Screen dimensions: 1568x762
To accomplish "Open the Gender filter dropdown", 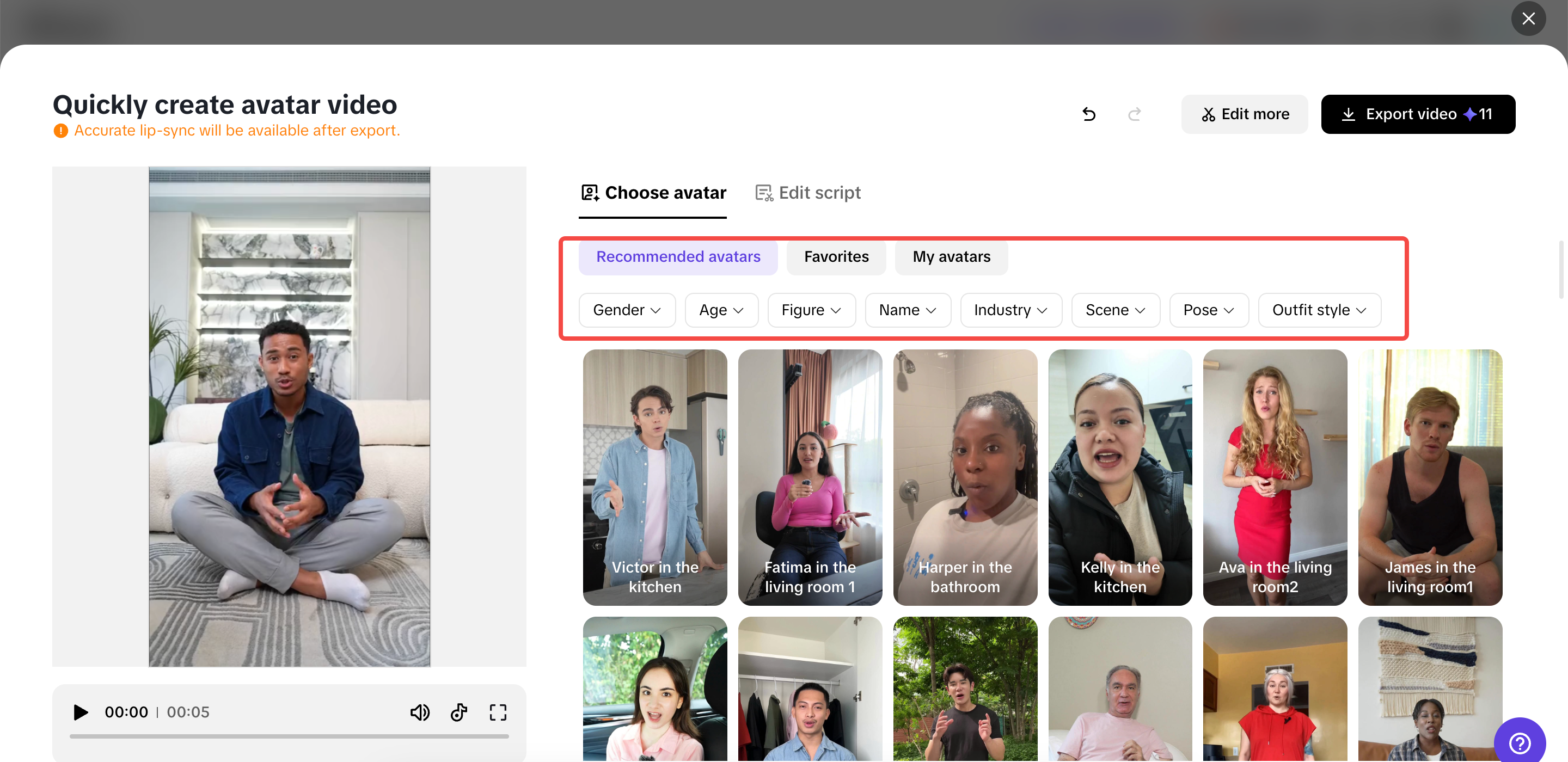I will tap(627, 310).
